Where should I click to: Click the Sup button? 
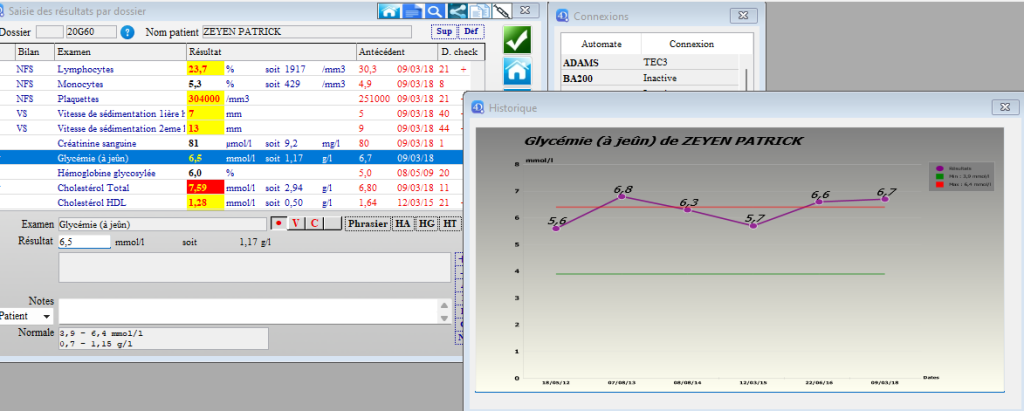click(443, 32)
